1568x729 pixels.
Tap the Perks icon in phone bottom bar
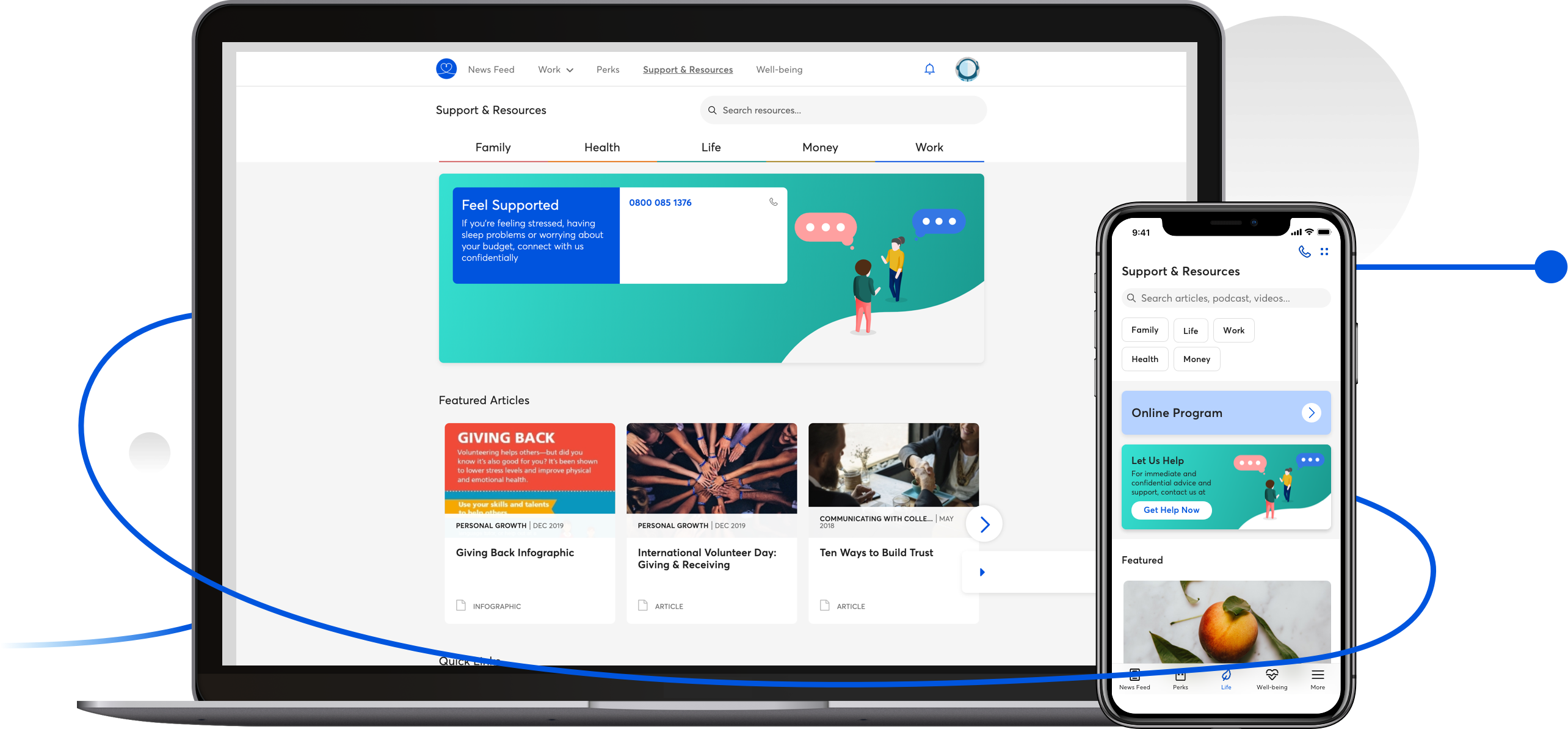coord(1180,678)
